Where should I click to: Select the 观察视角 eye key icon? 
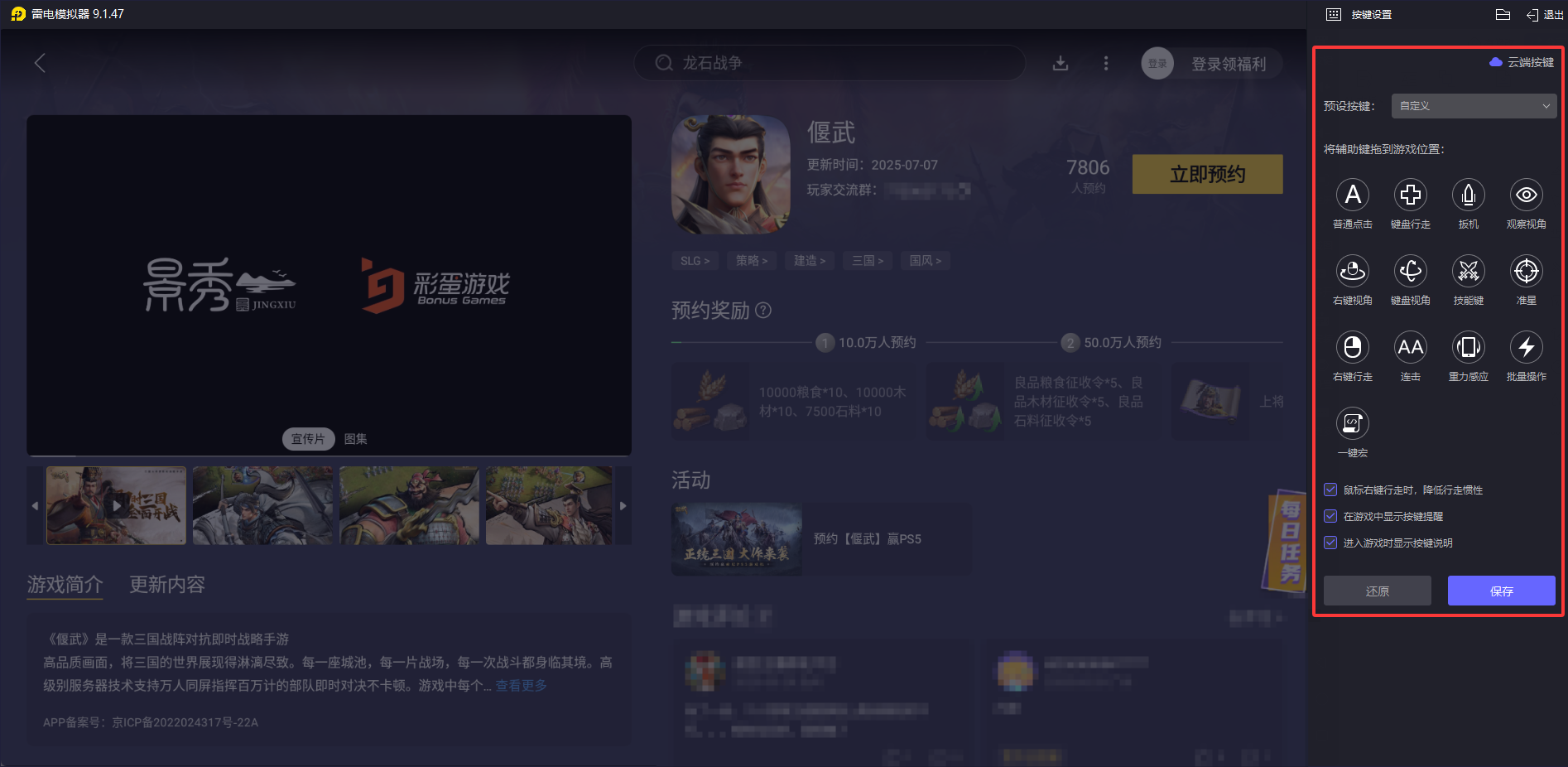coord(1526,195)
